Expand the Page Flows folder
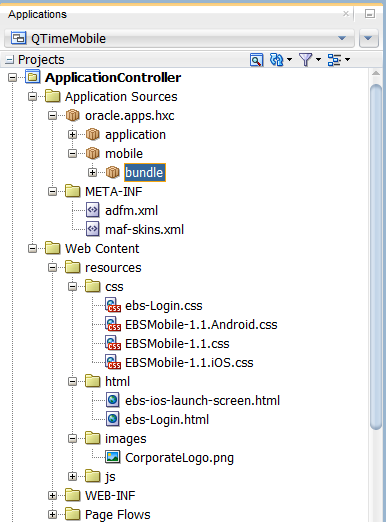This screenshot has width=386, height=522. tap(52, 515)
